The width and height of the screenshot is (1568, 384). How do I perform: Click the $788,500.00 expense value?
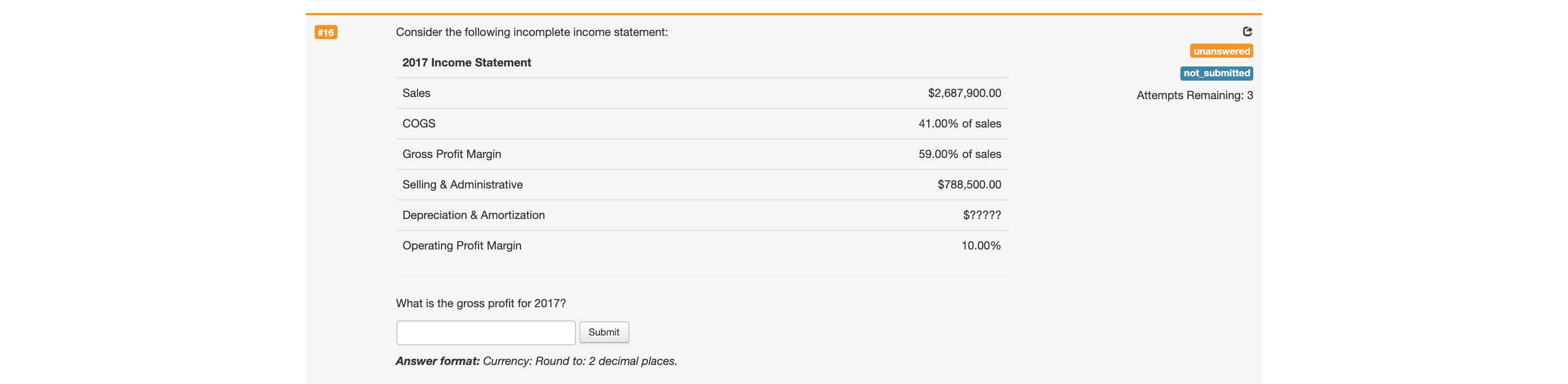click(x=969, y=185)
